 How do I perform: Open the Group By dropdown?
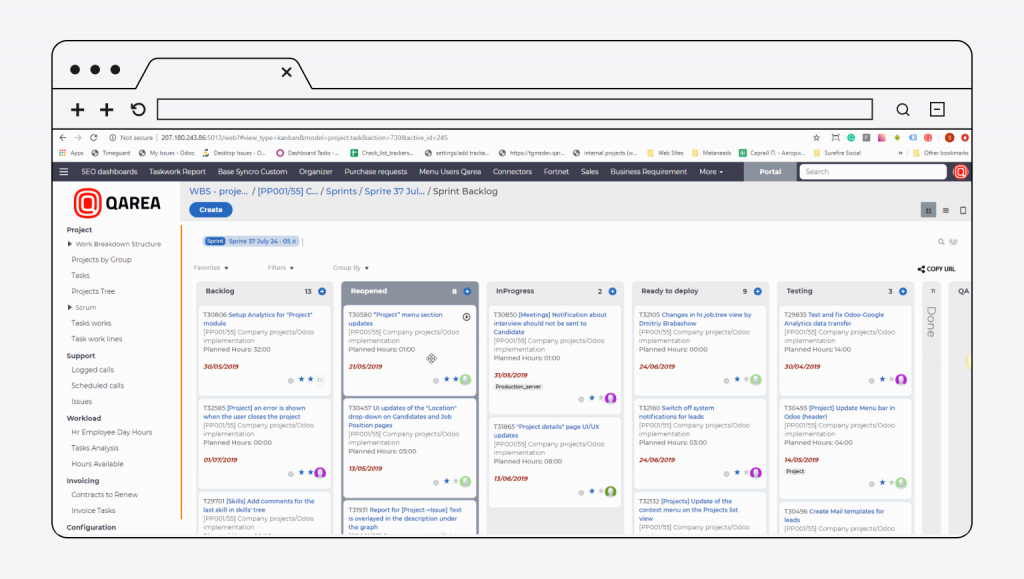click(351, 268)
